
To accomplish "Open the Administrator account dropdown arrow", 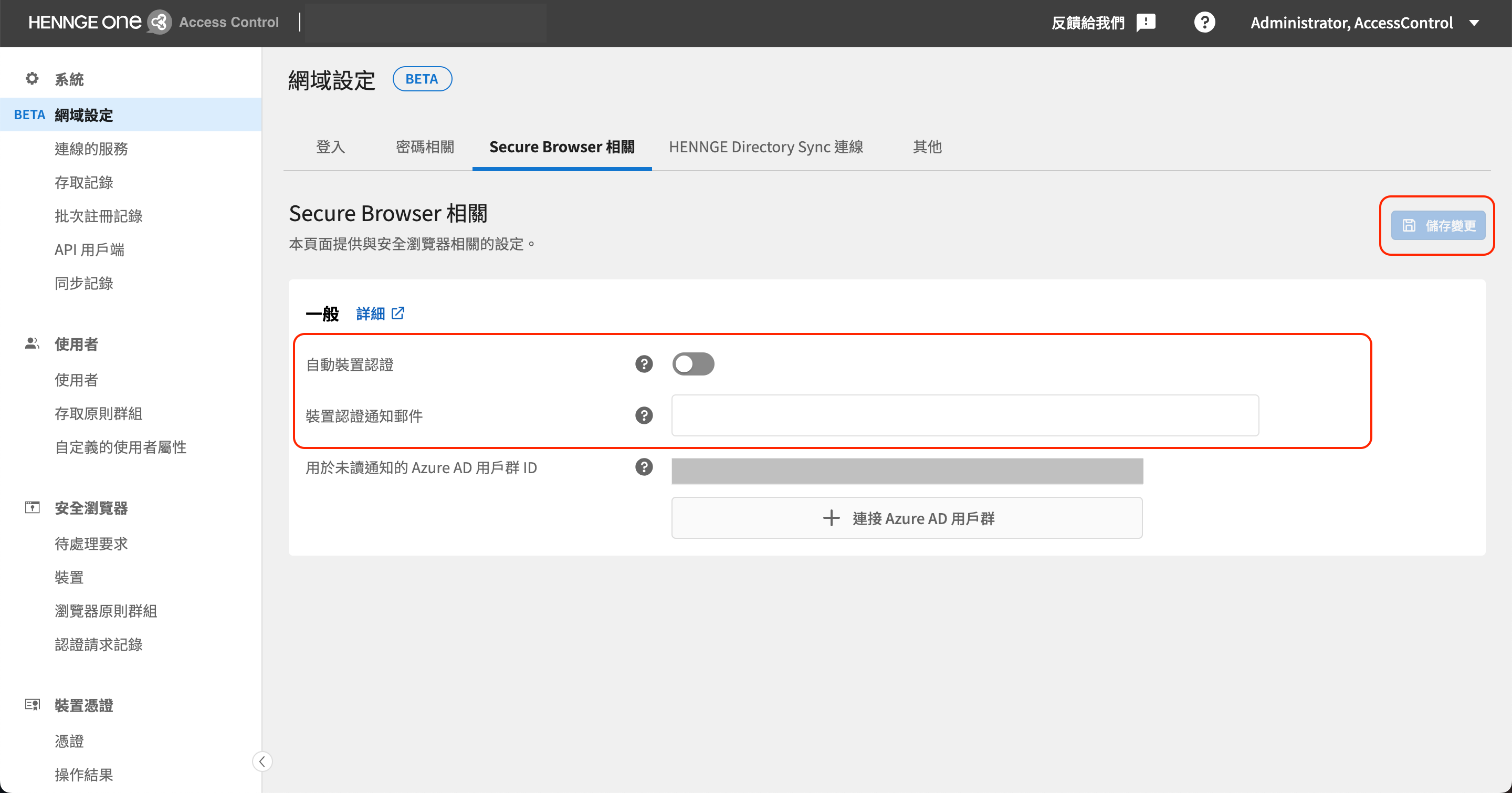I will click(1474, 23).
